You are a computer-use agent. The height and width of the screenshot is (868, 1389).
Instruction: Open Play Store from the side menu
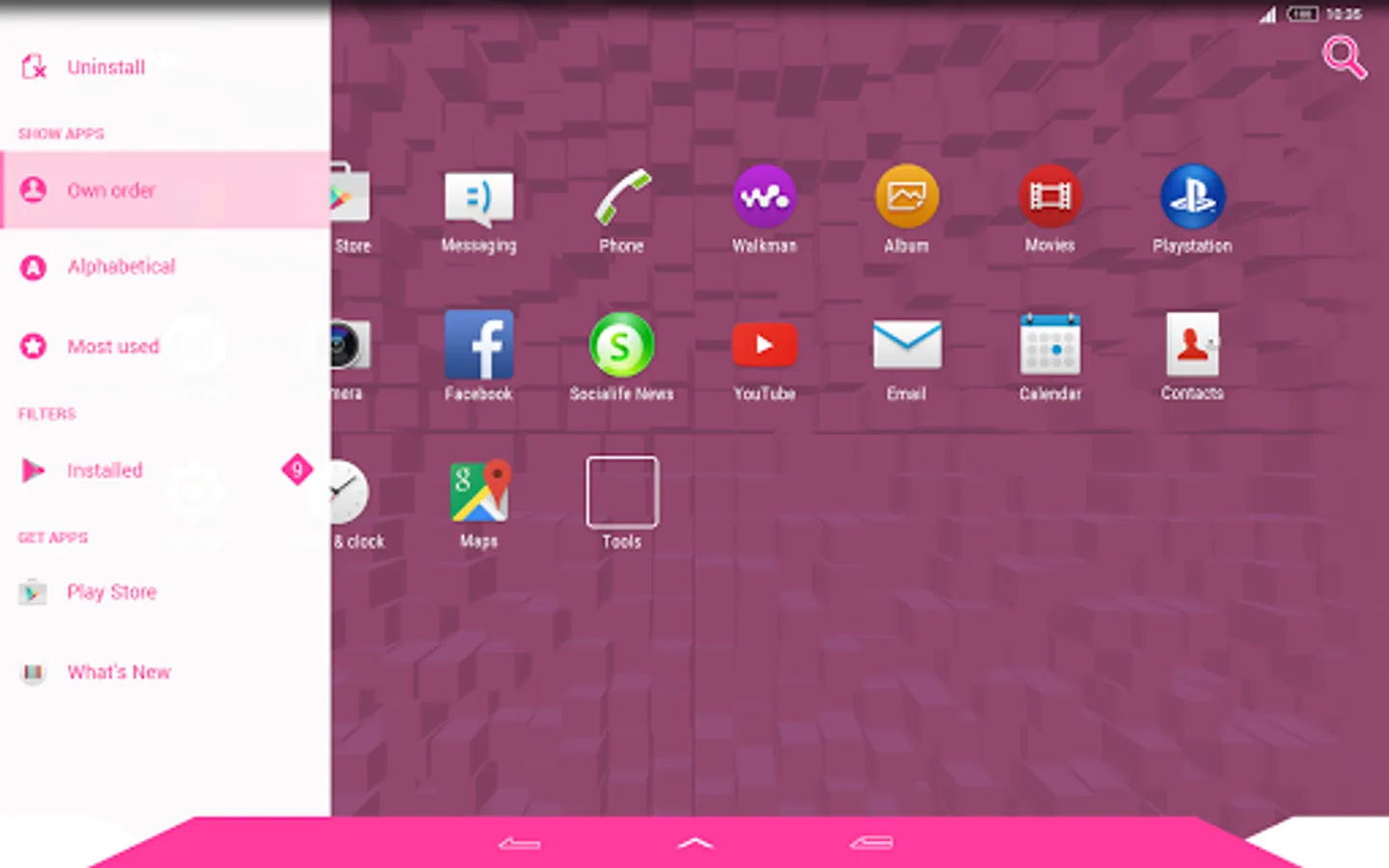point(165,592)
